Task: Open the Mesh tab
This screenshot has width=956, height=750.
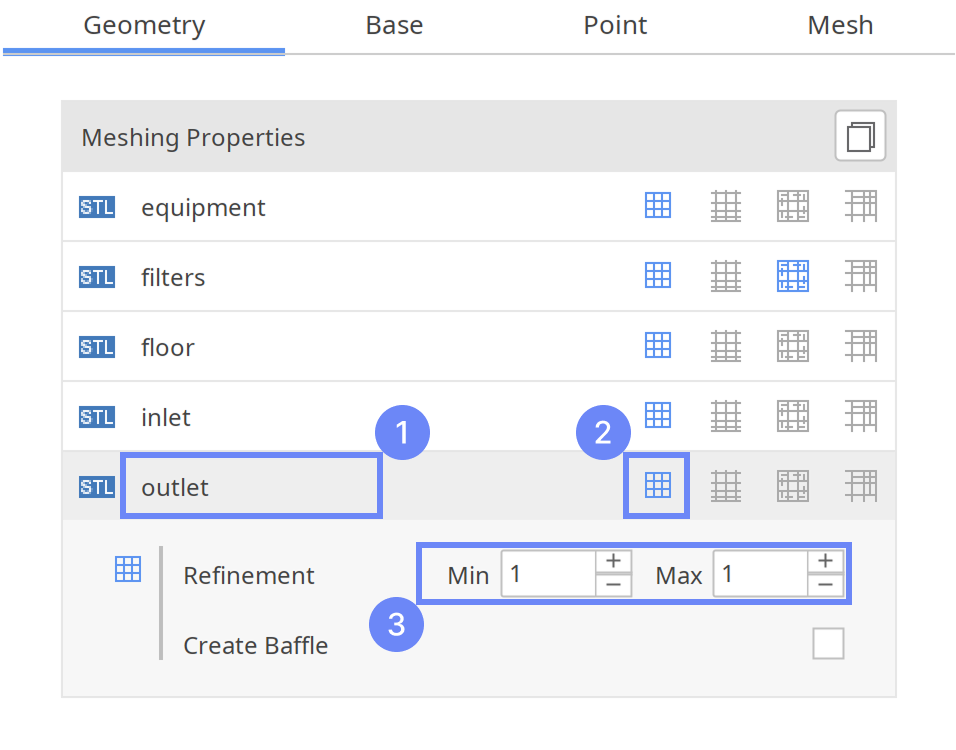Action: tap(840, 25)
